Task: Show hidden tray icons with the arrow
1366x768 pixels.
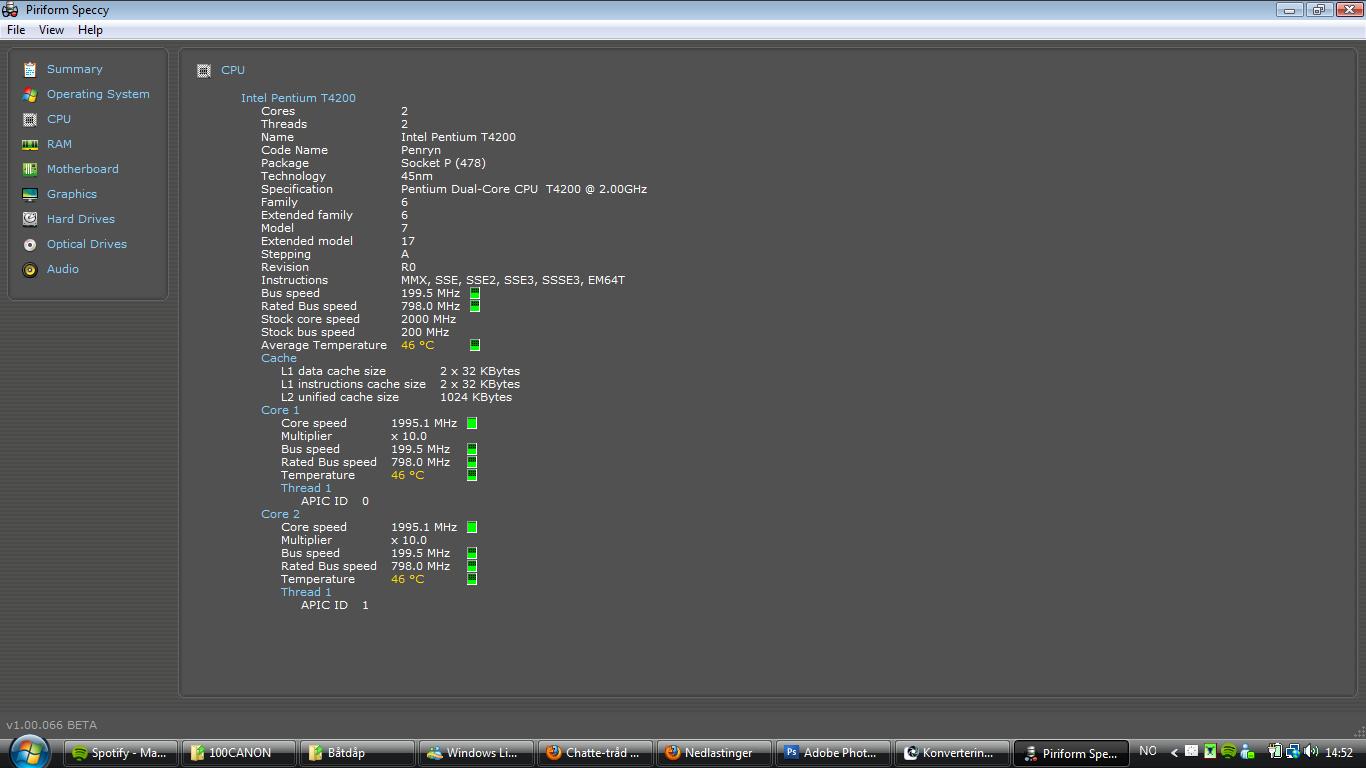Action: (x=1174, y=752)
